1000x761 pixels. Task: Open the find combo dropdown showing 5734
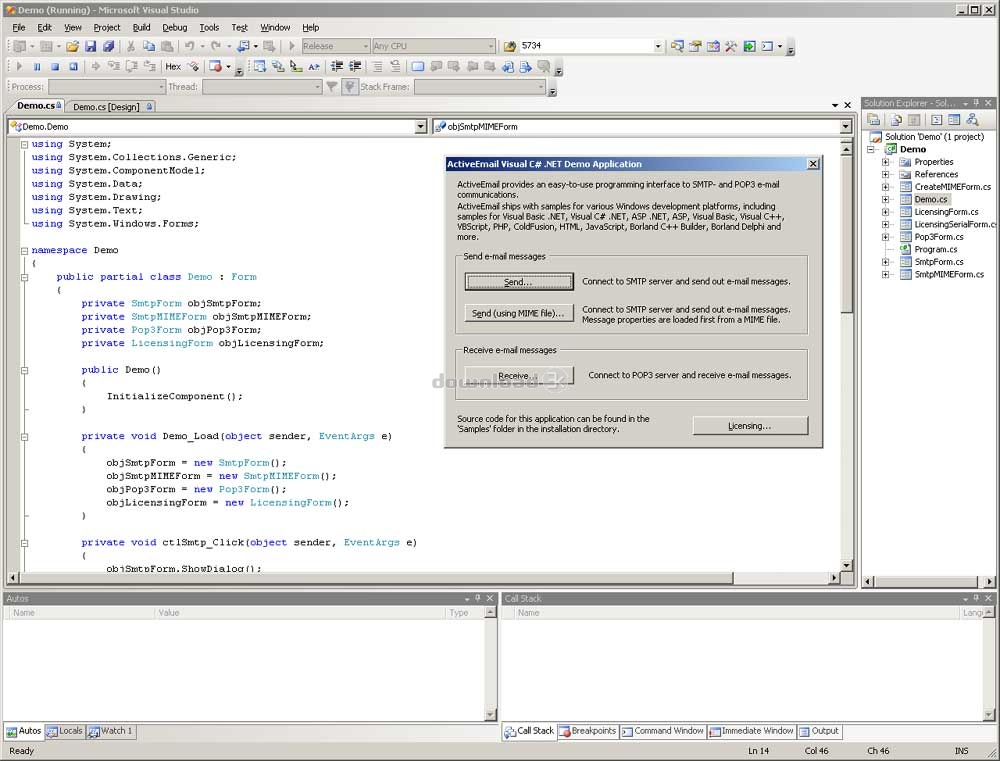pos(658,46)
